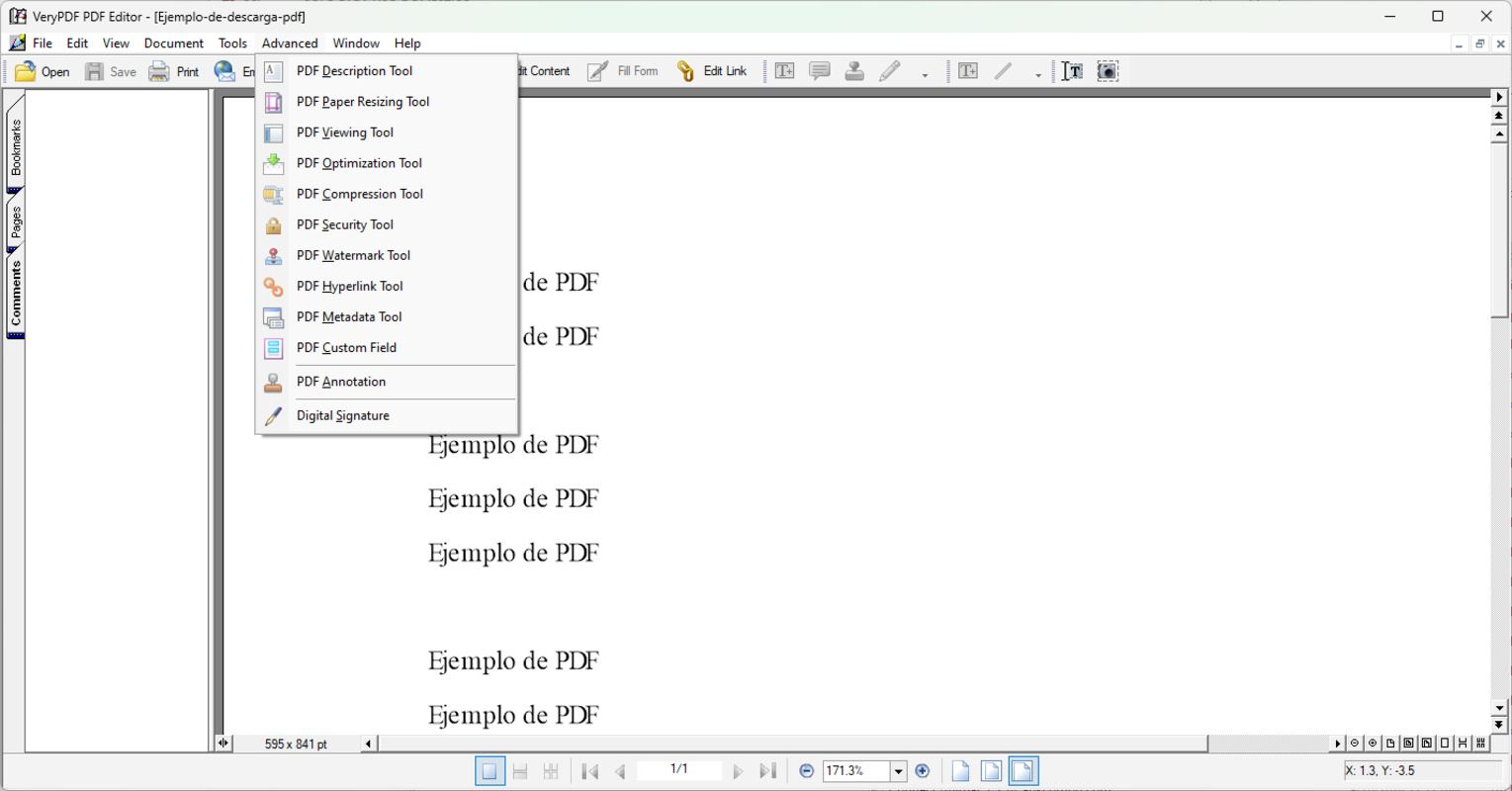Click Single Page layout icon
1512x791 pixels.
click(489, 771)
